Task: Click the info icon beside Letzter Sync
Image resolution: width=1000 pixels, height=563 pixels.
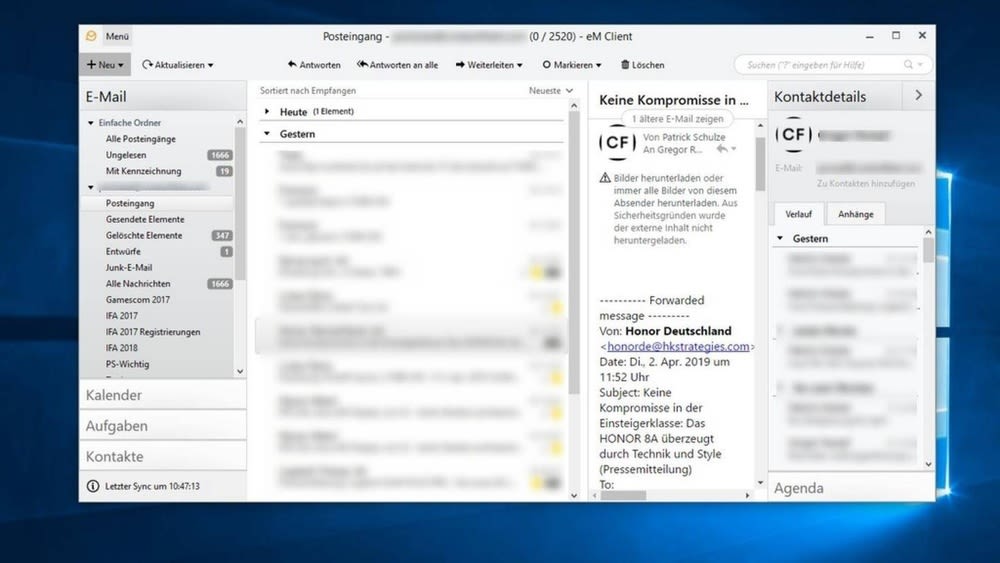Action: click(x=94, y=486)
